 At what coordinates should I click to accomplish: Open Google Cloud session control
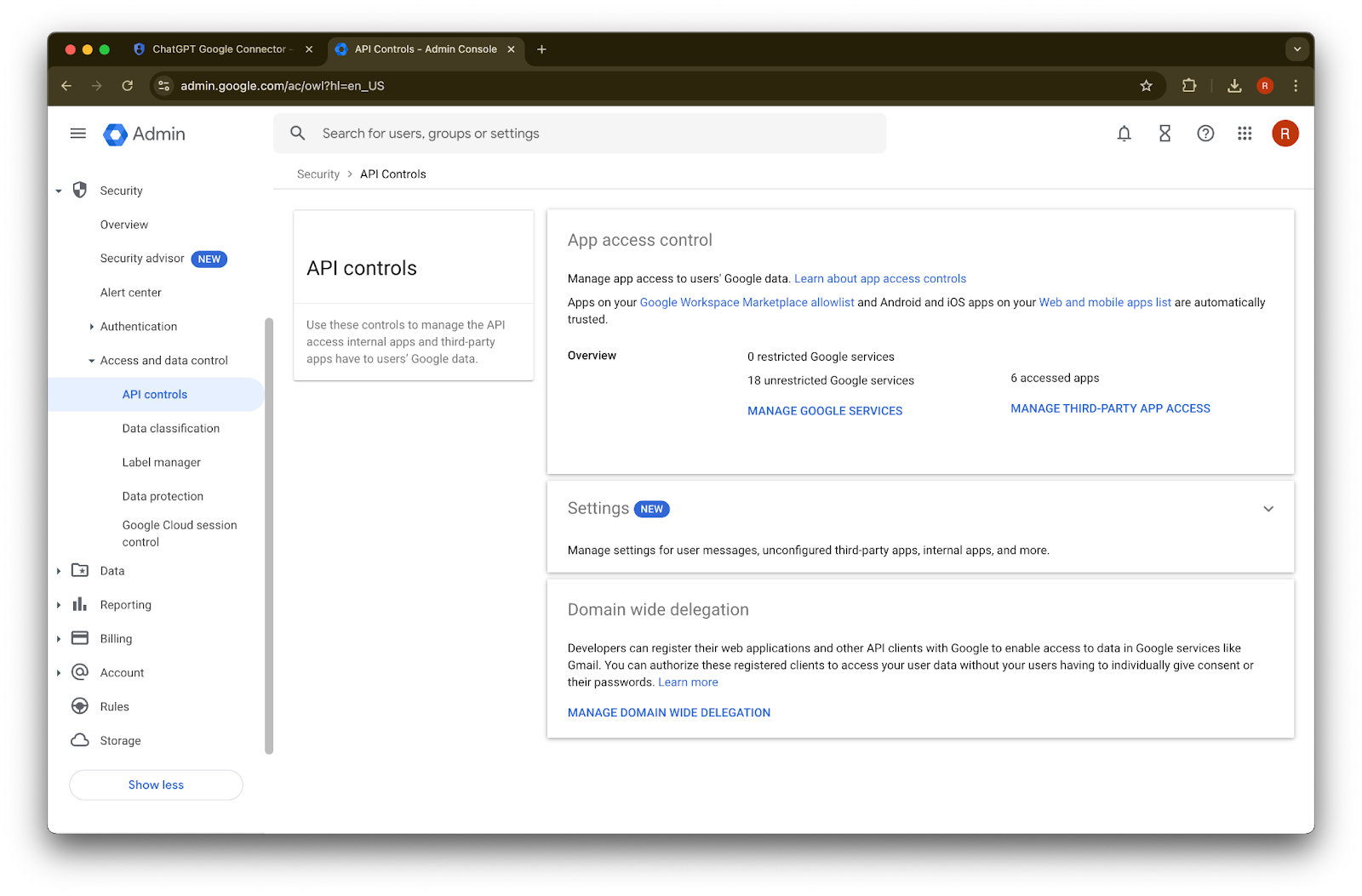(180, 534)
